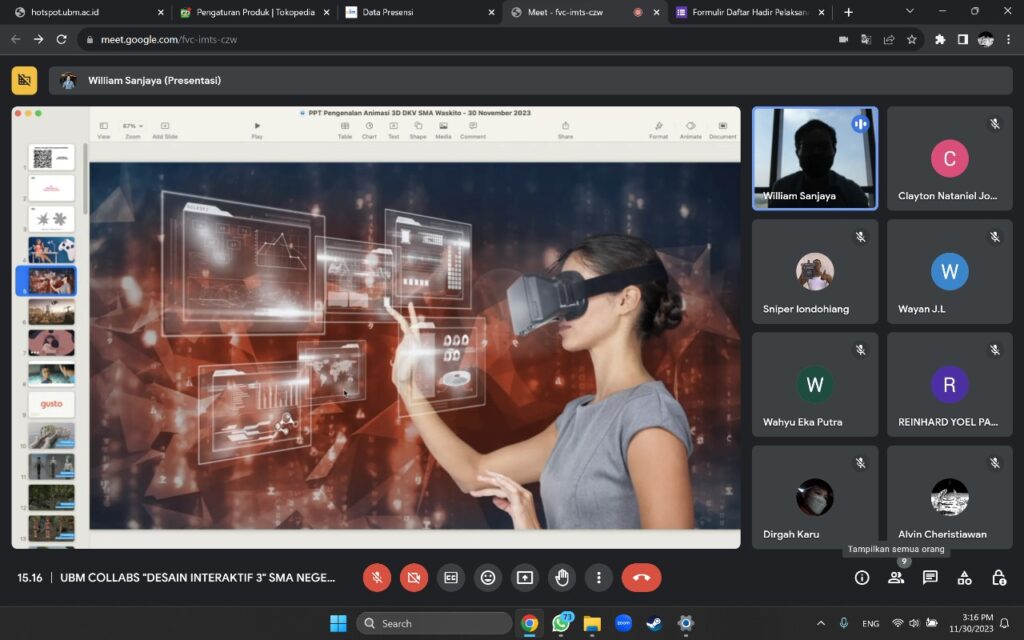The height and width of the screenshot is (640, 1024).
Task: Open the Format panel in Keynote
Action: (658, 129)
